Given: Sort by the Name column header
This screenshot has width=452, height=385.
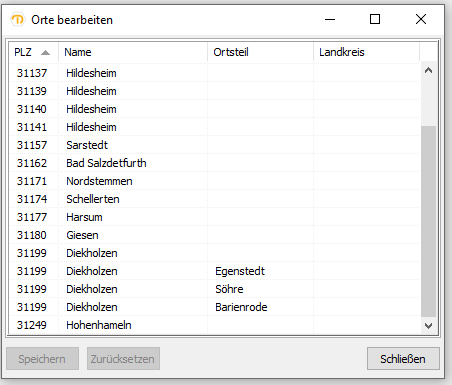Looking at the screenshot, I should (x=133, y=52).
